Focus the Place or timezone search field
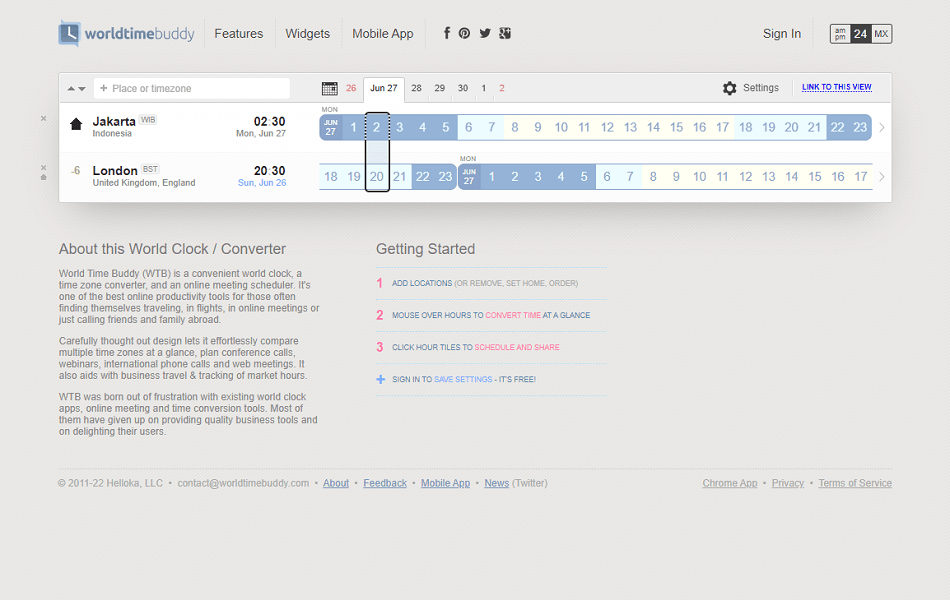 click(192, 88)
